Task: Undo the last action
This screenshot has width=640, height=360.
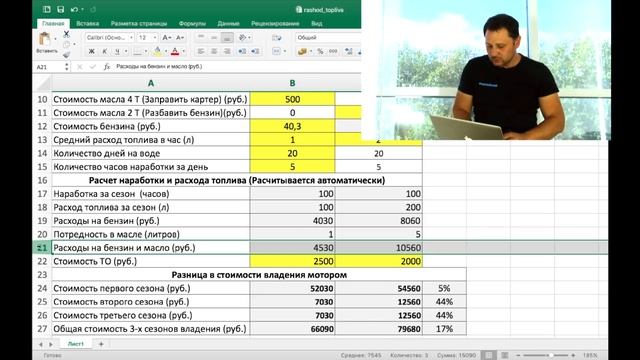Action: (74, 9)
